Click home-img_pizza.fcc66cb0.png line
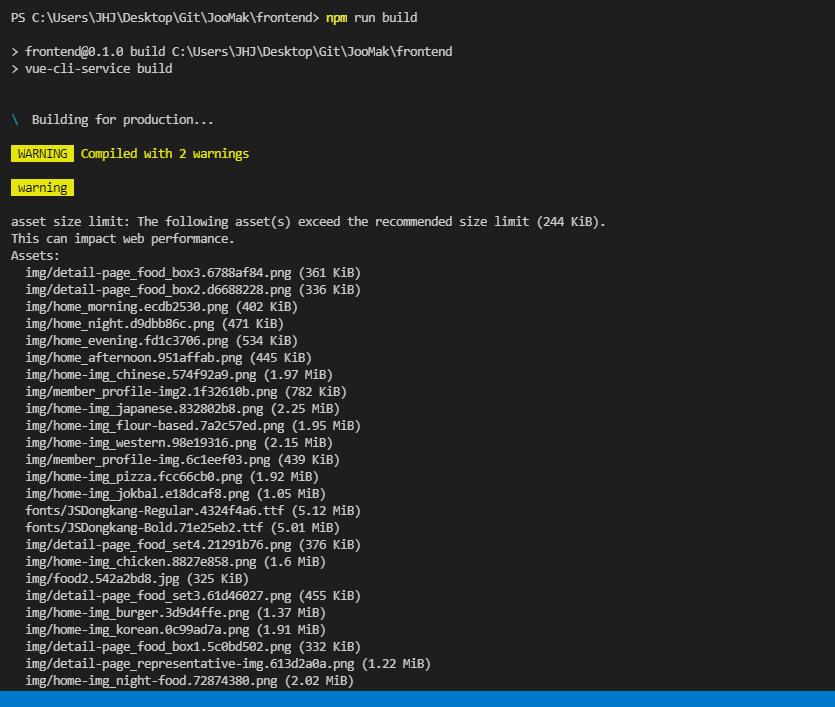835x707 pixels. [172, 477]
